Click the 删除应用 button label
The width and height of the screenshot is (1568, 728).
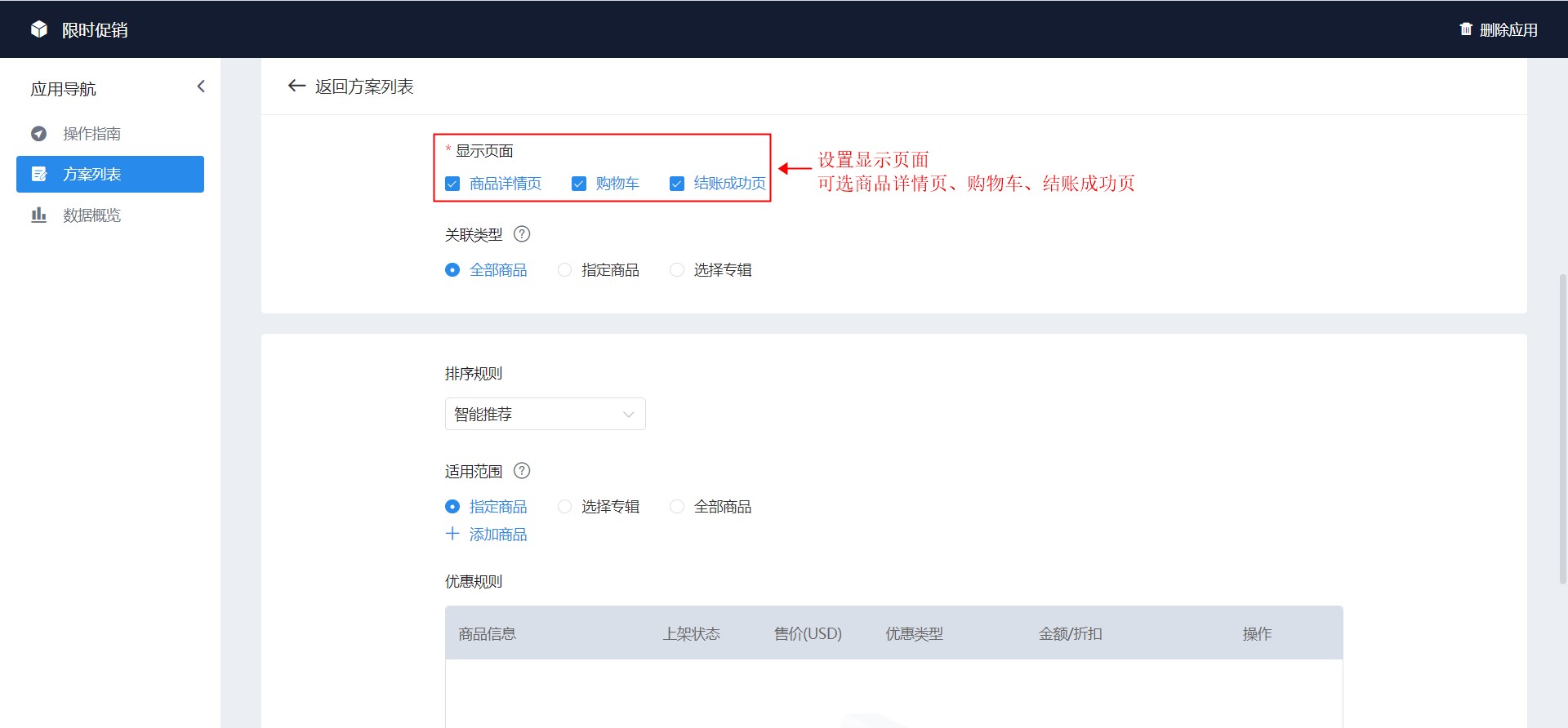click(1508, 30)
